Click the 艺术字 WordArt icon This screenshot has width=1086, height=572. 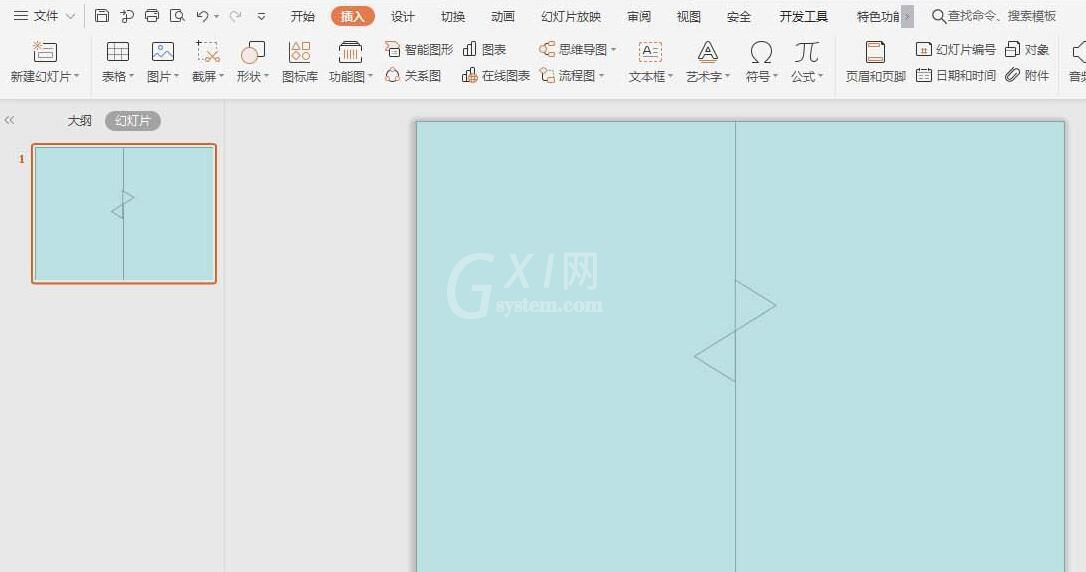[x=708, y=51]
